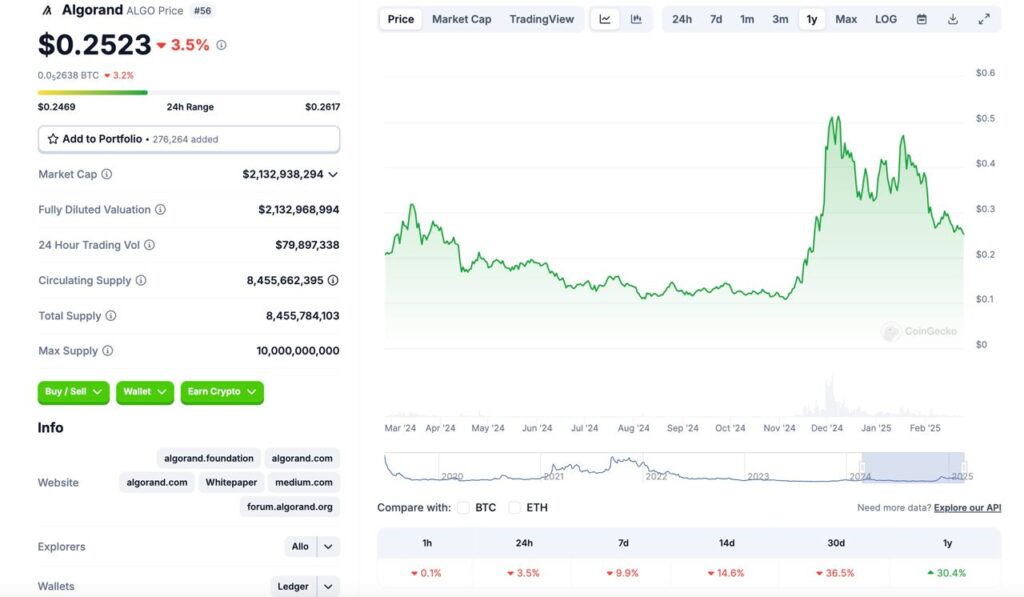Open the Earn Crypto dropdown
This screenshot has width=1024, height=597.
pos(222,392)
